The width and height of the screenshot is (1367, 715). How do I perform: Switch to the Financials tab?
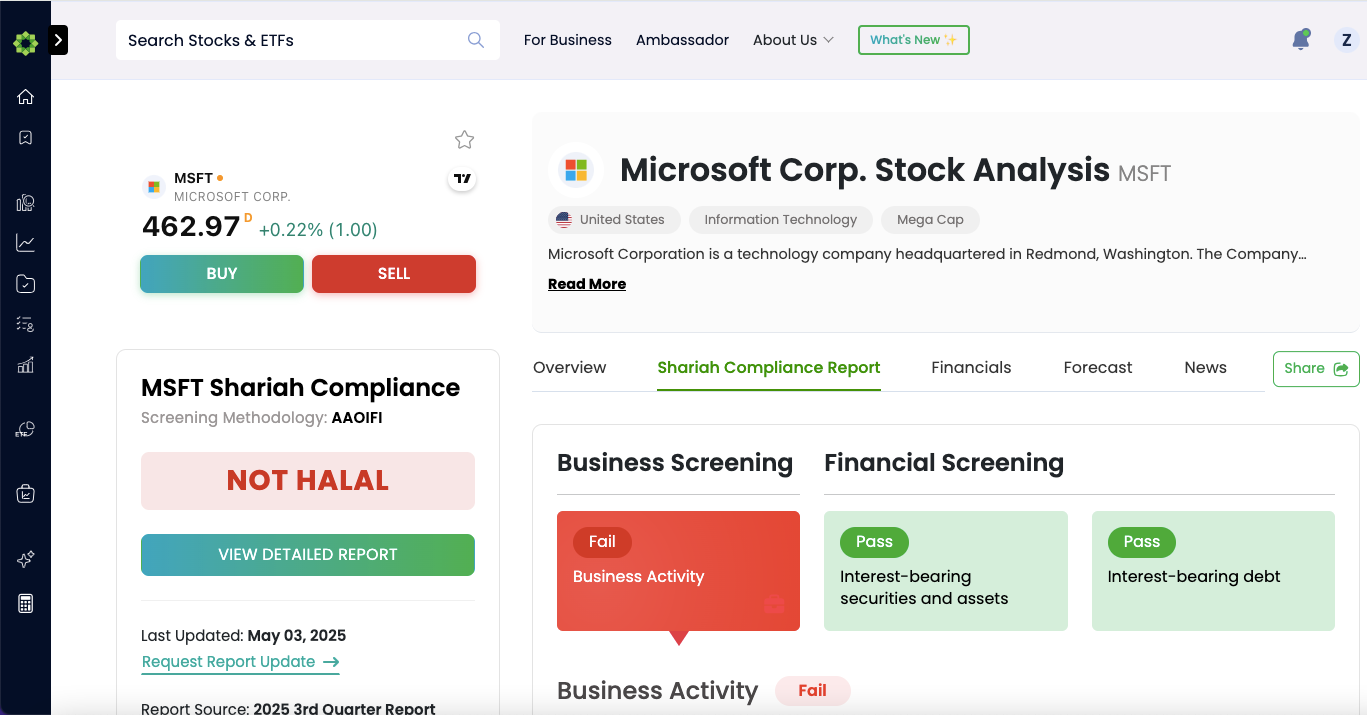point(971,367)
